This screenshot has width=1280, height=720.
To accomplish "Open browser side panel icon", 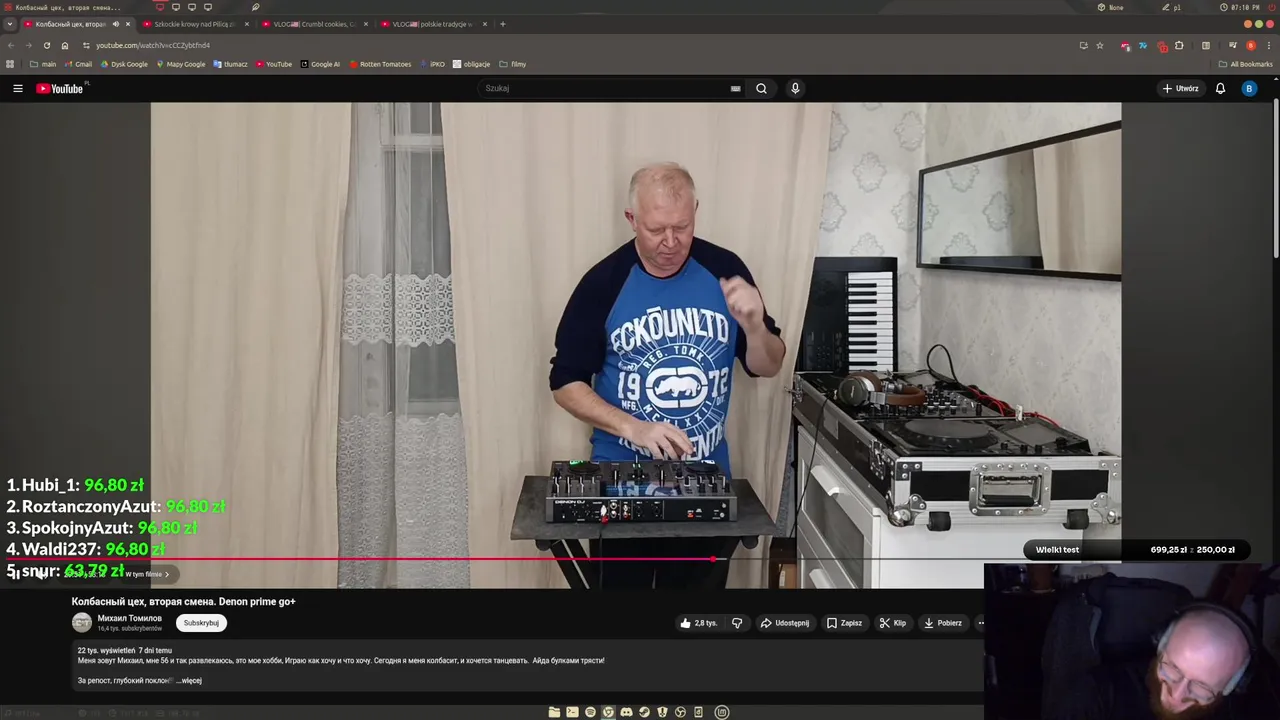I will (1206, 45).
